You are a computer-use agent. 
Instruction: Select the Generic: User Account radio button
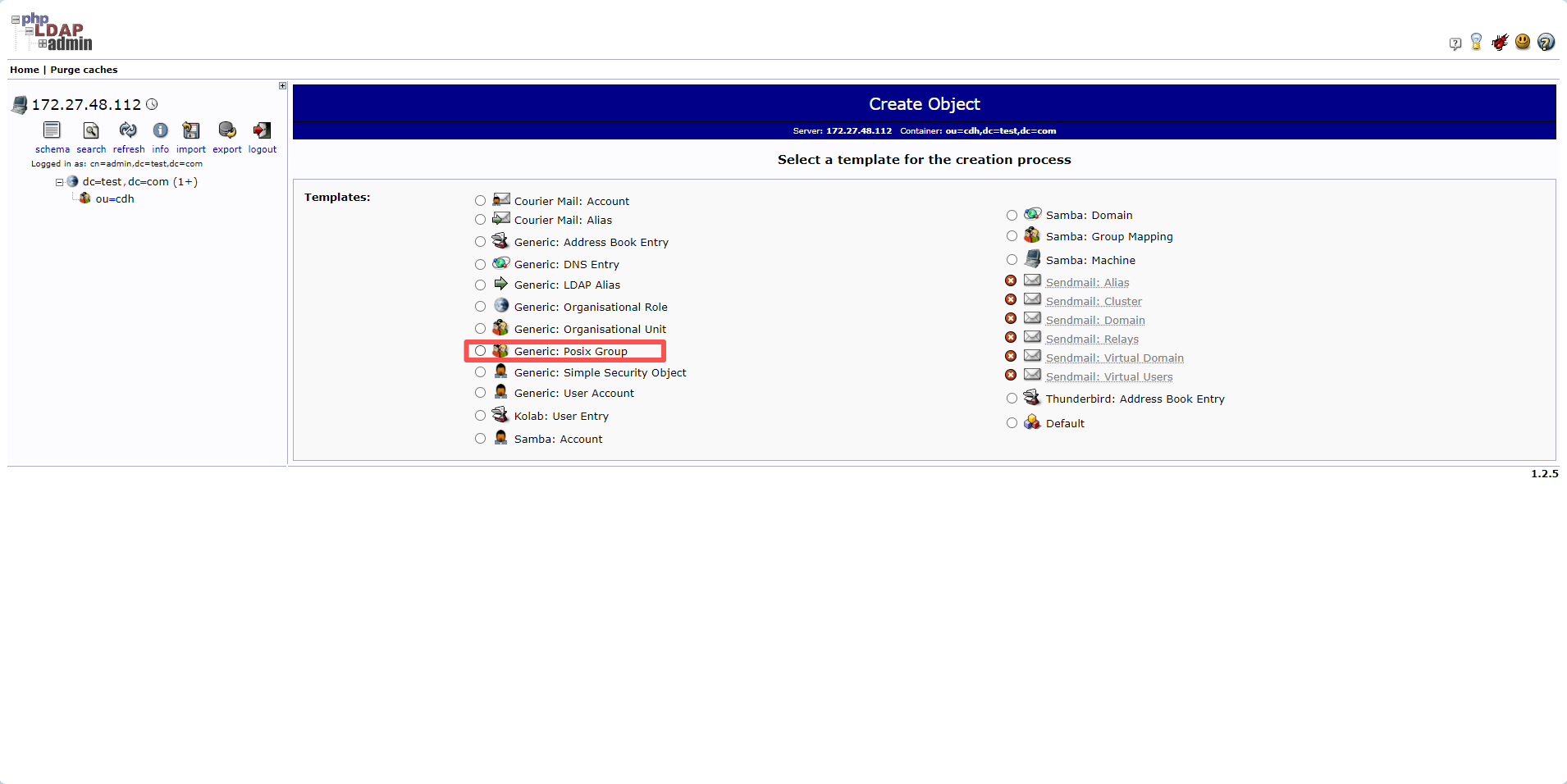pos(480,393)
